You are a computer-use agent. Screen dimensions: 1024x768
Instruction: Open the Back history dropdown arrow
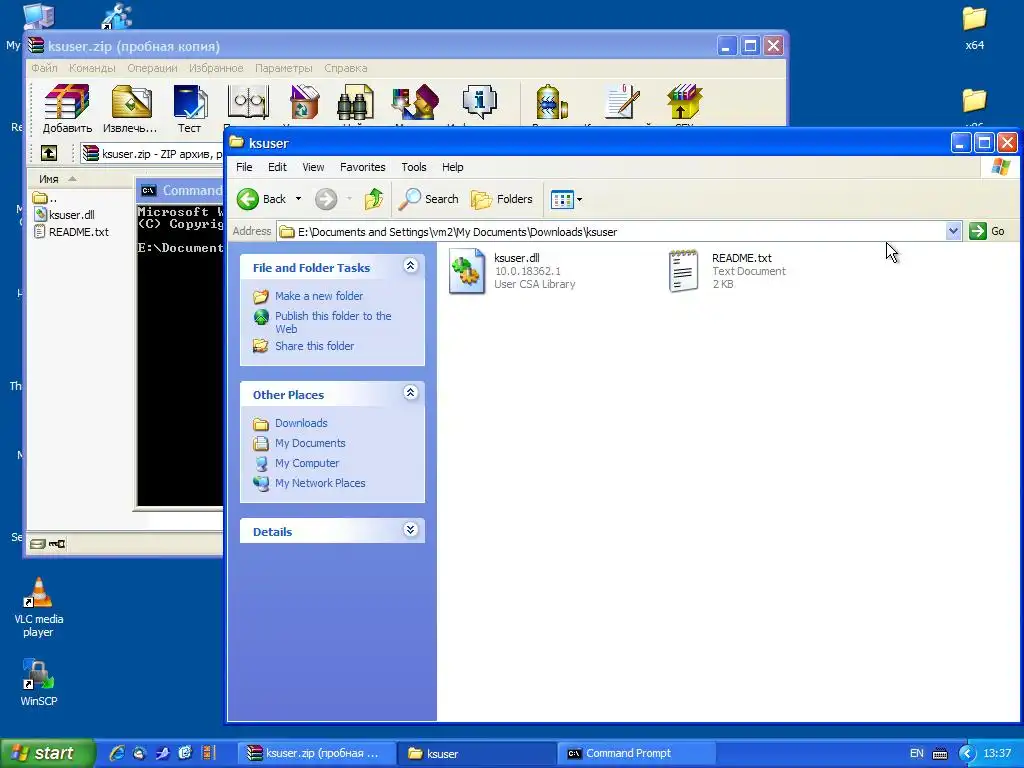(x=298, y=199)
